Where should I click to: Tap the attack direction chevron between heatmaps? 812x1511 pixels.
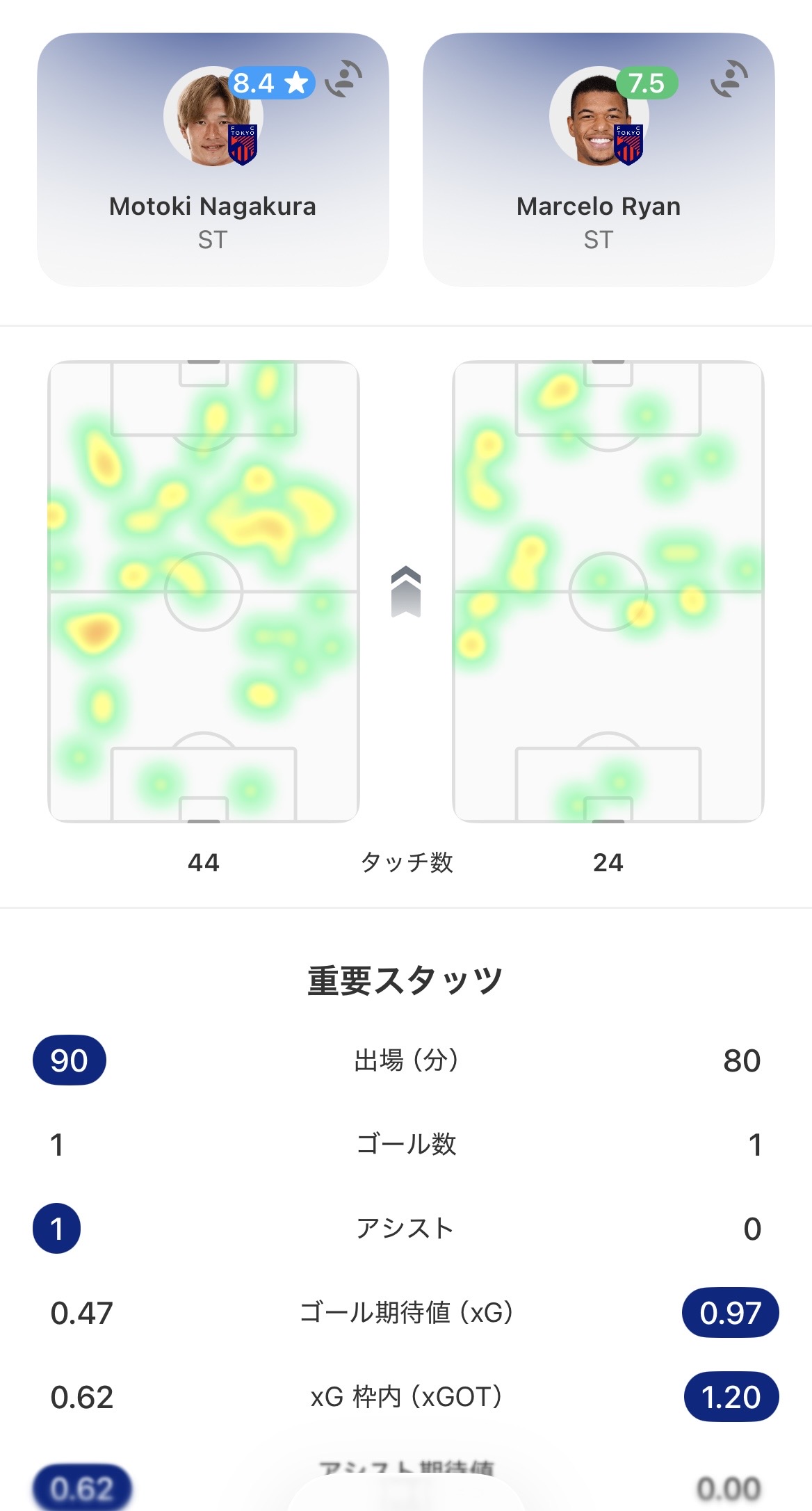(406, 591)
